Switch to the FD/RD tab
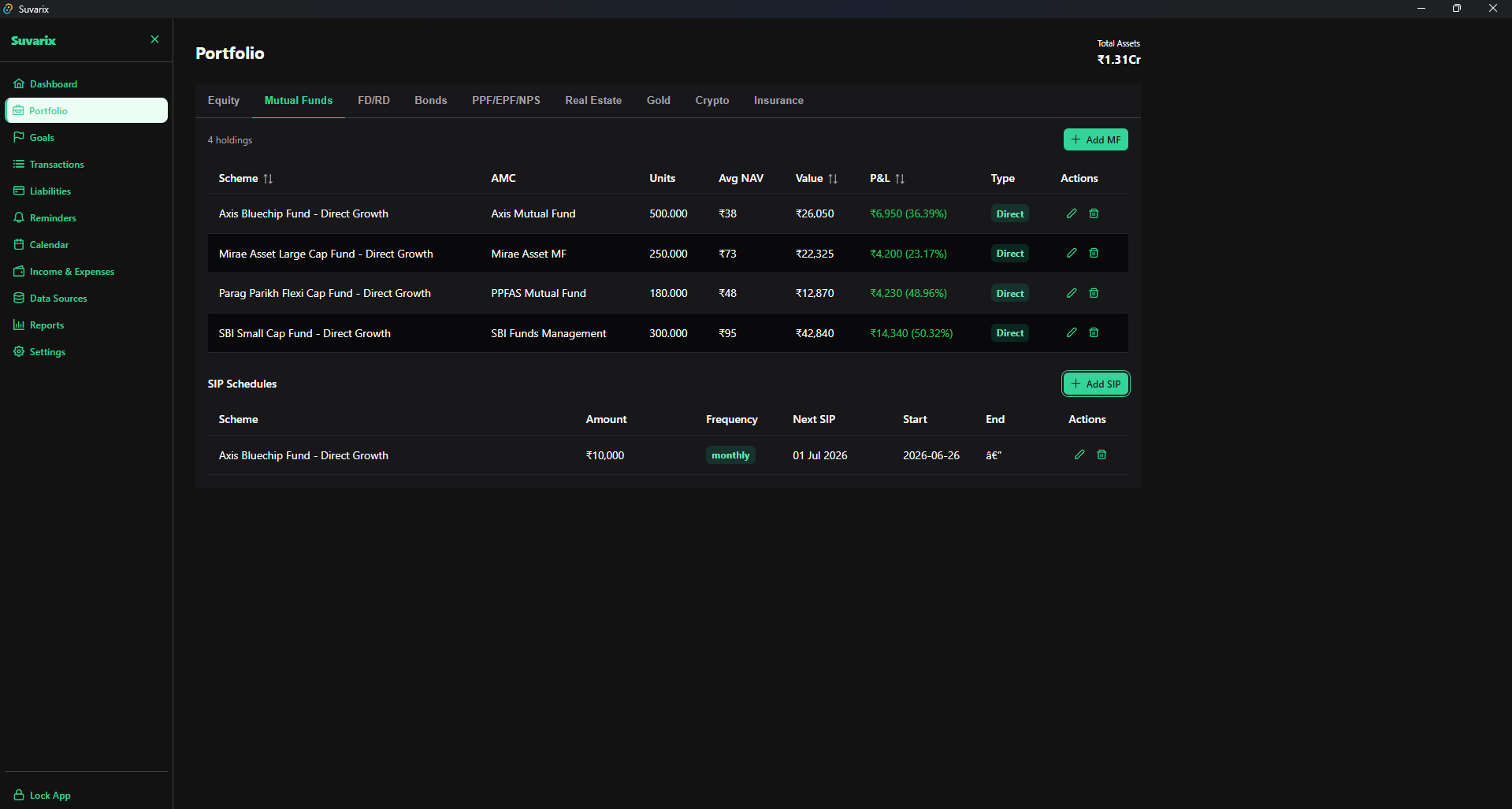Image resolution: width=1512 pixels, height=809 pixels. point(373,100)
